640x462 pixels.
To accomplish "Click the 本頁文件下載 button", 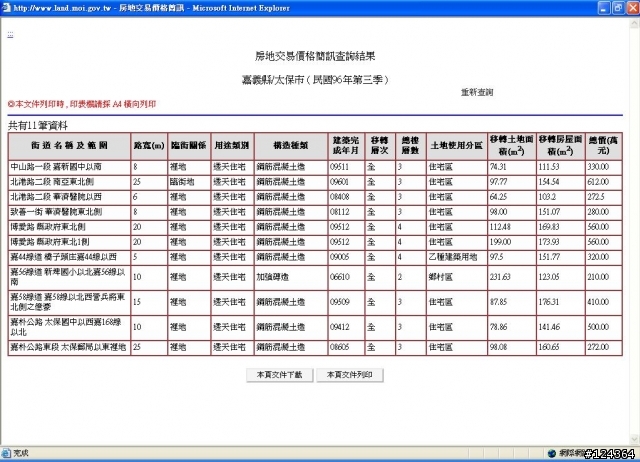I will coord(280,375).
